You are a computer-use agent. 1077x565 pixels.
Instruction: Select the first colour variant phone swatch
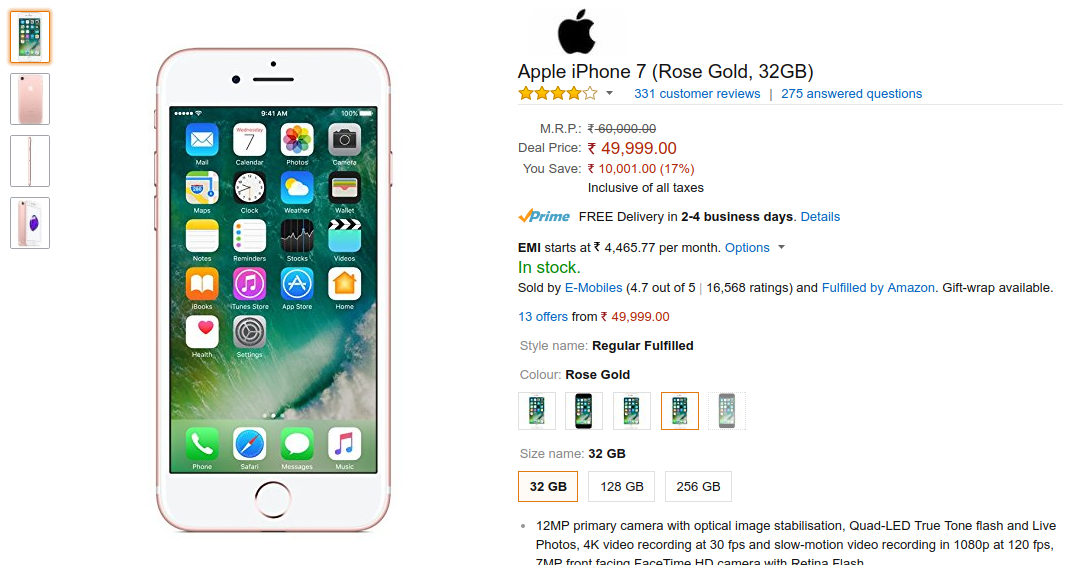tap(537, 411)
